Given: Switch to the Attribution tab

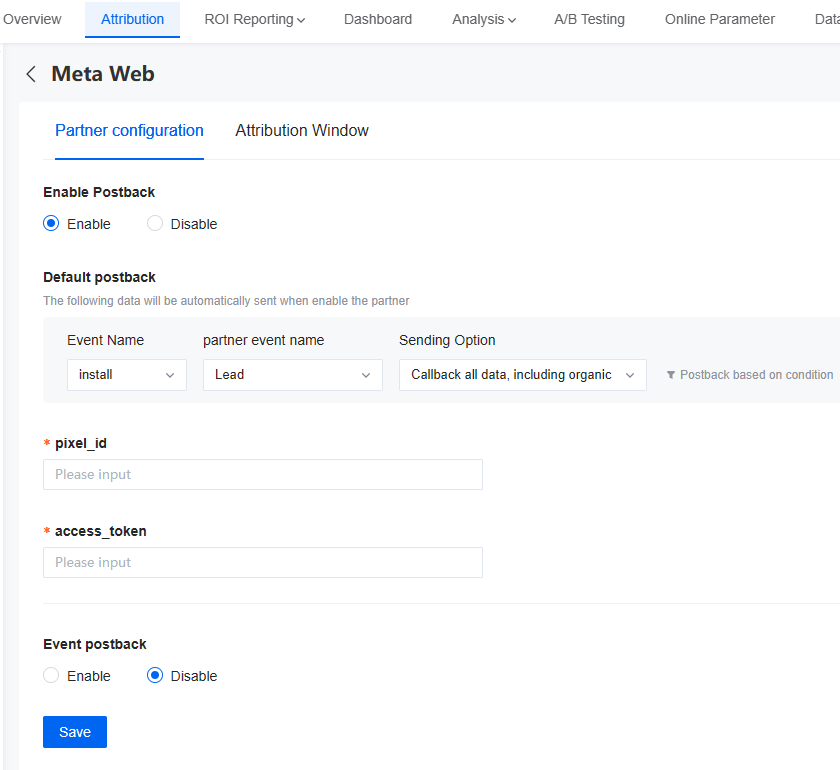Looking at the screenshot, I should click(132, 19).
